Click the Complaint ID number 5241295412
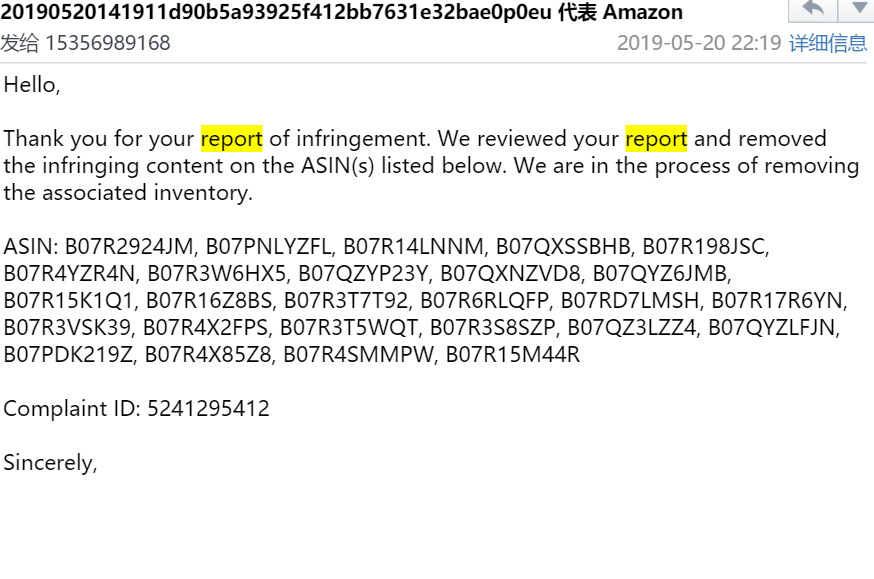The width and height of the screenshot is (874, 579). pos(208,408)
